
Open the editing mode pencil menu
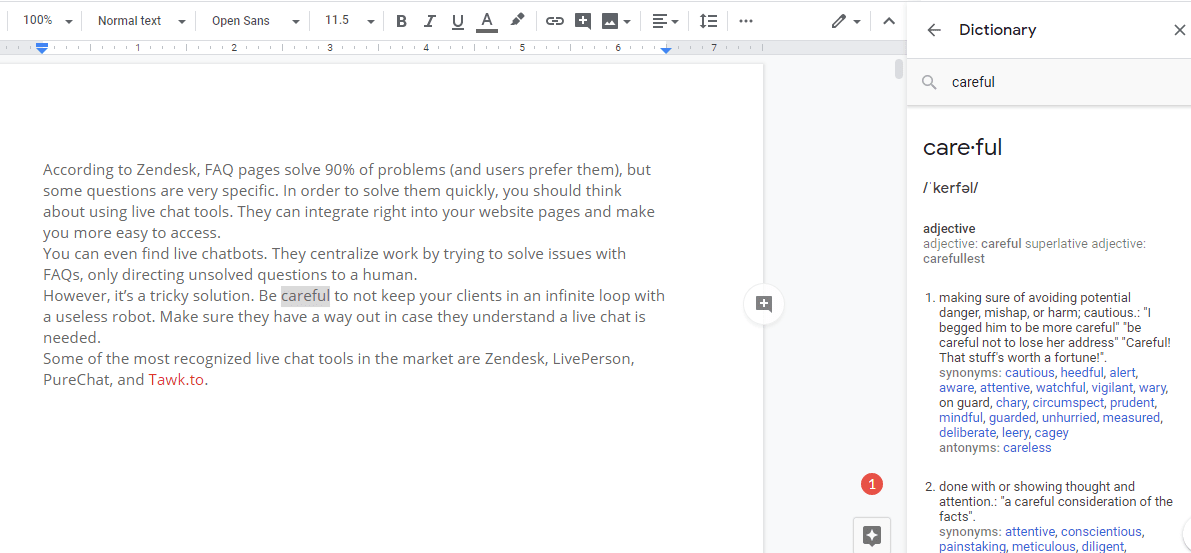point(845,21)
